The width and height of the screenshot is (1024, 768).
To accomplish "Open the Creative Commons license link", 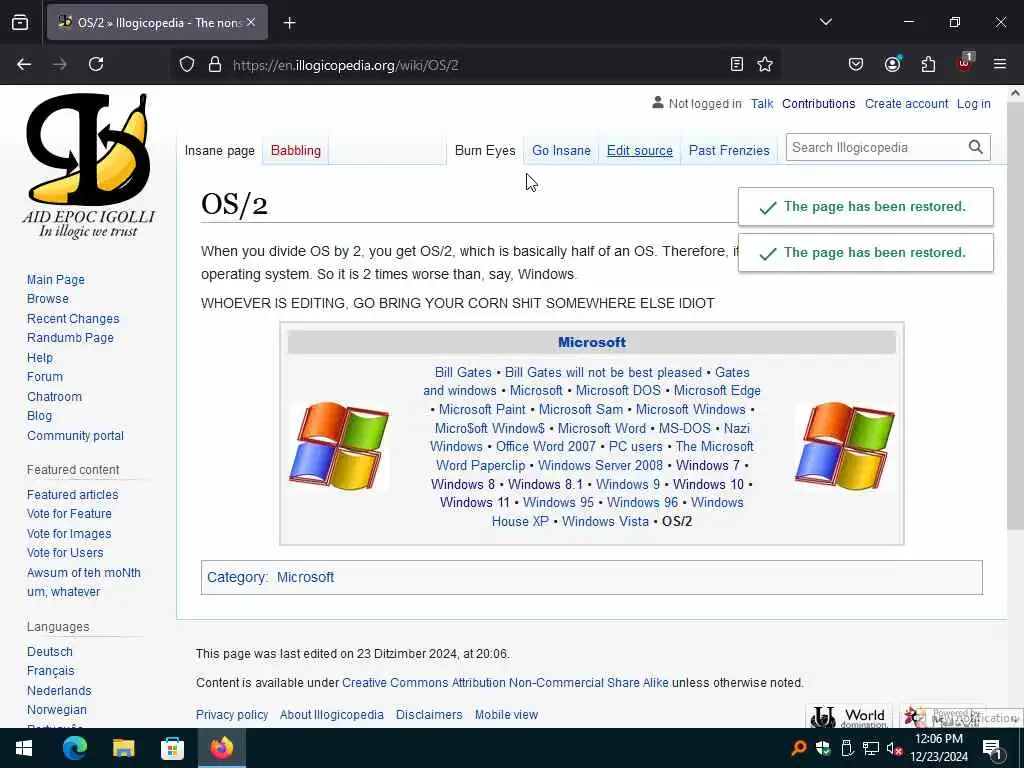I will click(x=505, y=682).
